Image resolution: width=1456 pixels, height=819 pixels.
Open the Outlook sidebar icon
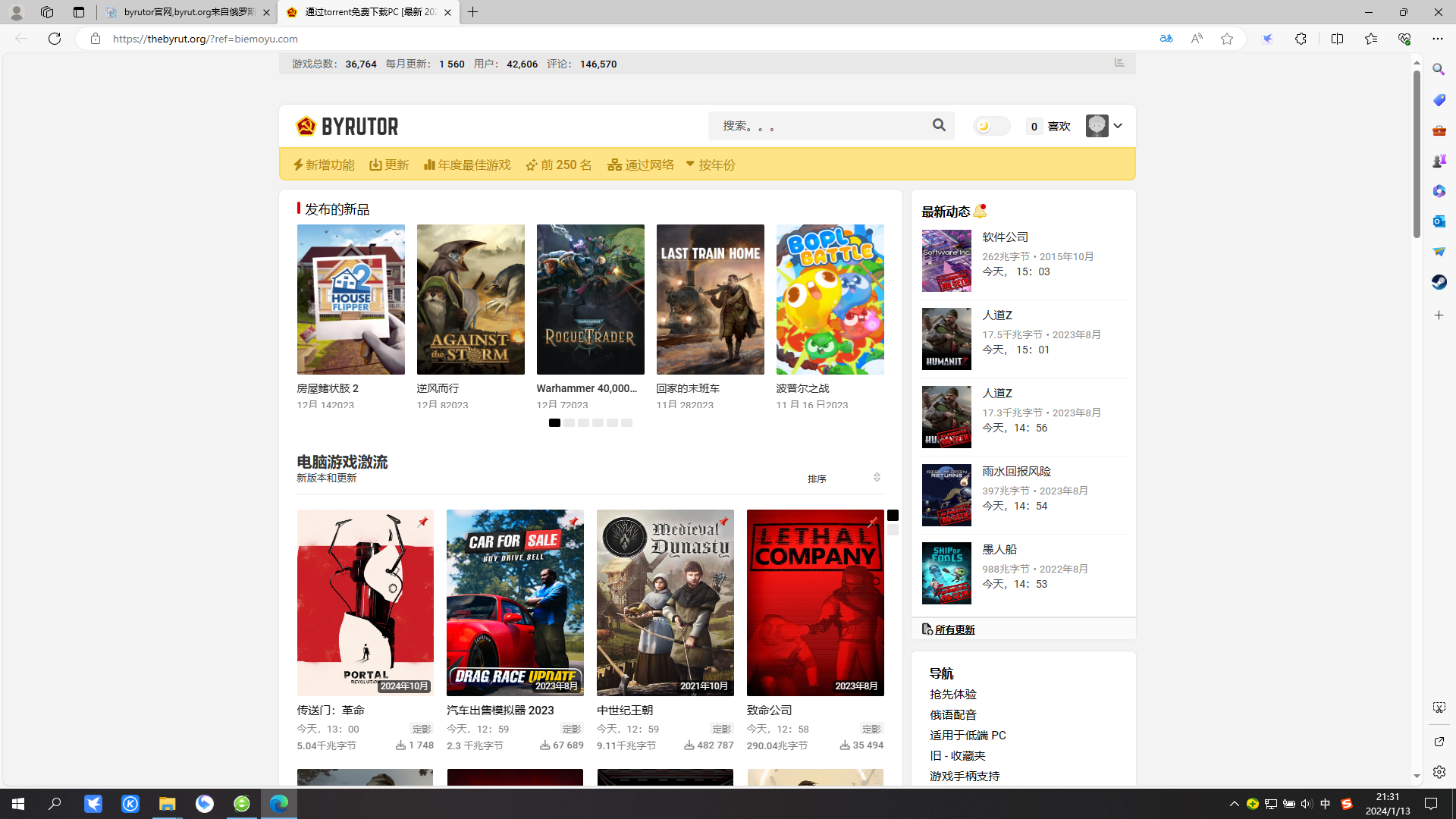pos(1439,221)
